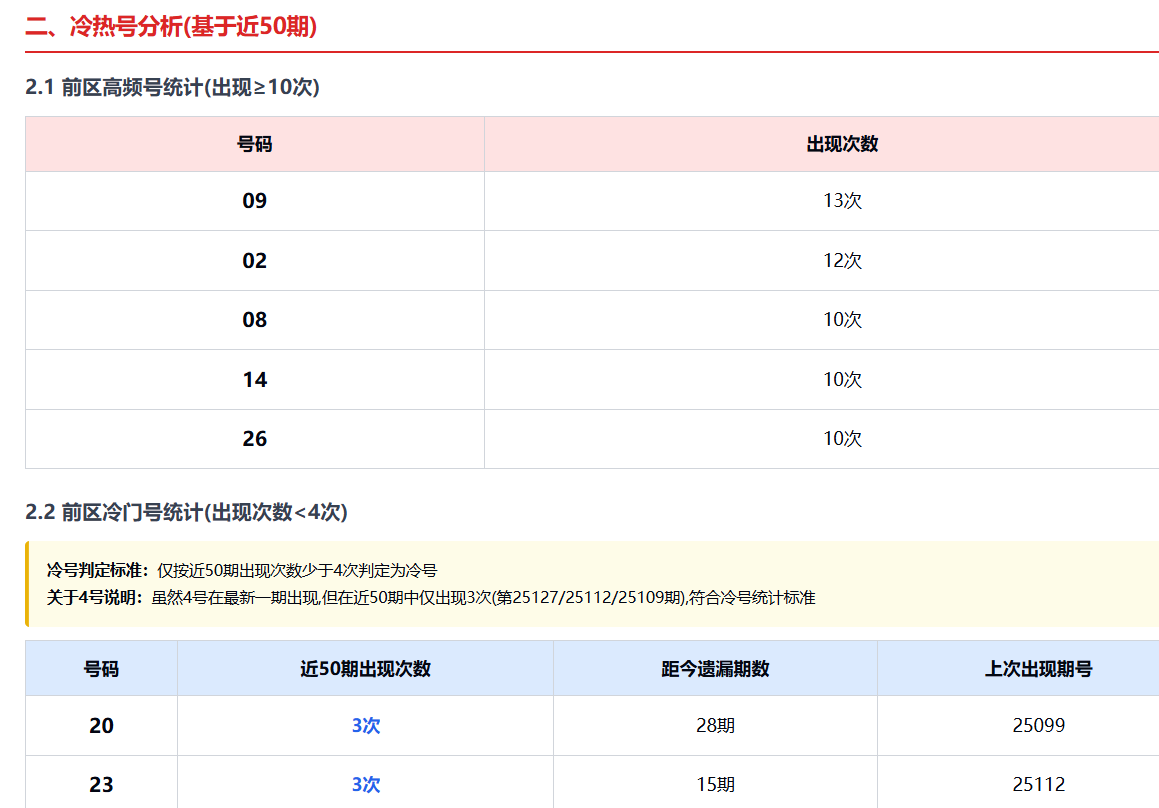The height and width of the screenshot is (808, 1159).
Task: Click the 25112 period number in row 23
Action: pos(1038,785)
